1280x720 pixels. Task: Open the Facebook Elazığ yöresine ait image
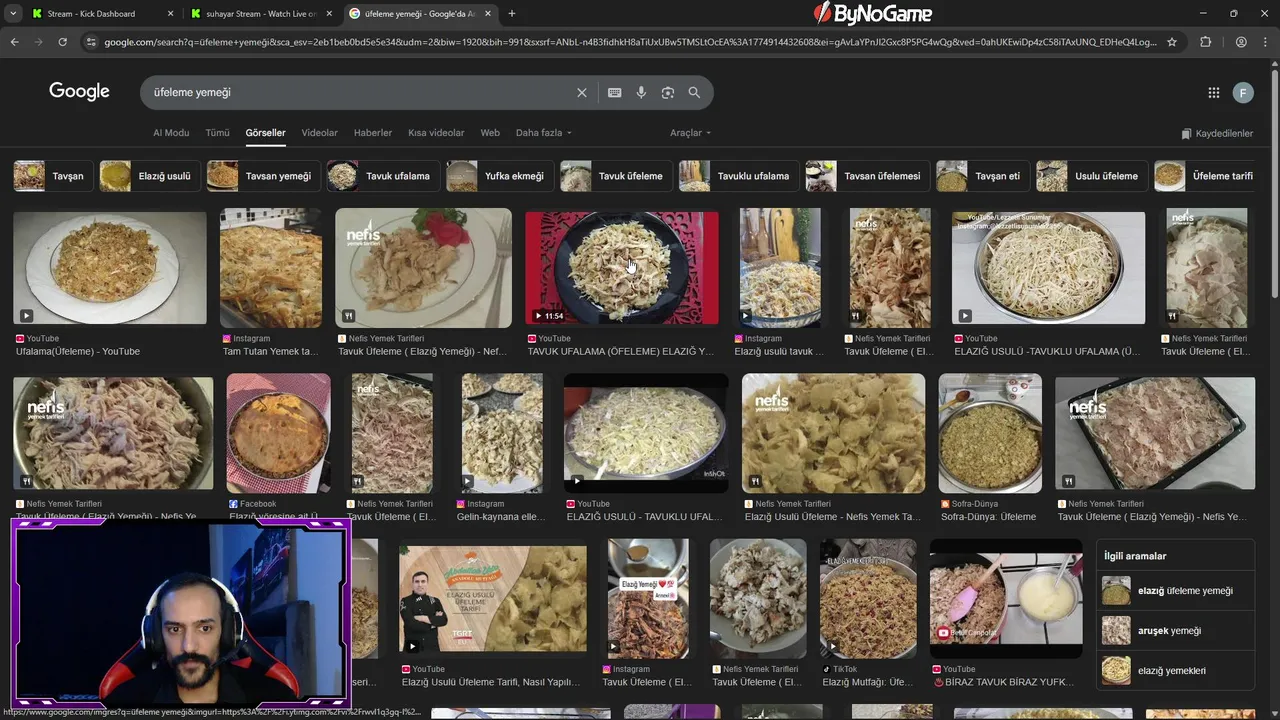coord(278,433)
